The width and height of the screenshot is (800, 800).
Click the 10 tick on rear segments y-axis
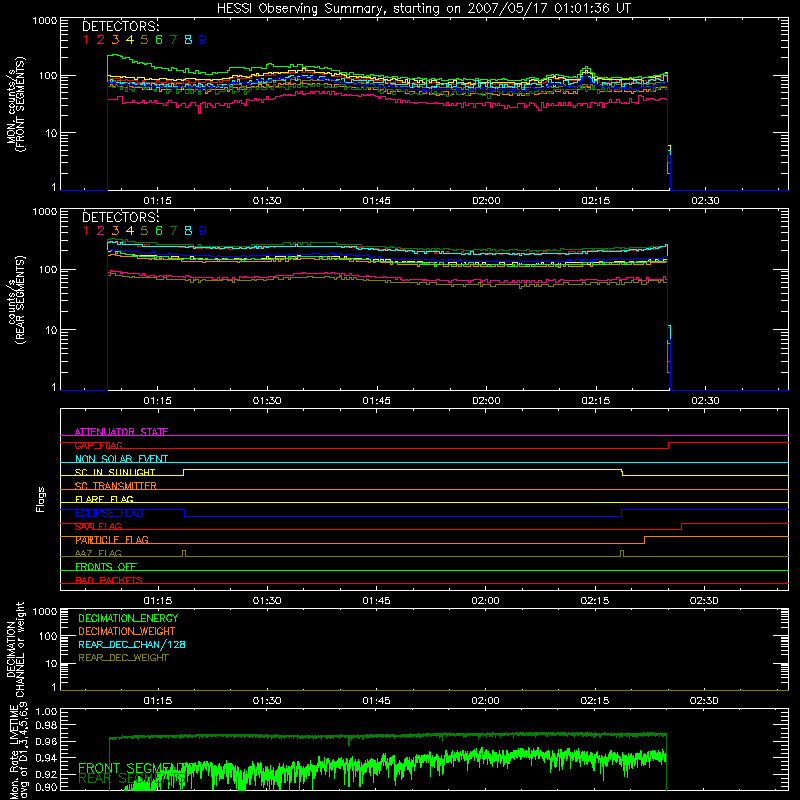coord(51,330)
